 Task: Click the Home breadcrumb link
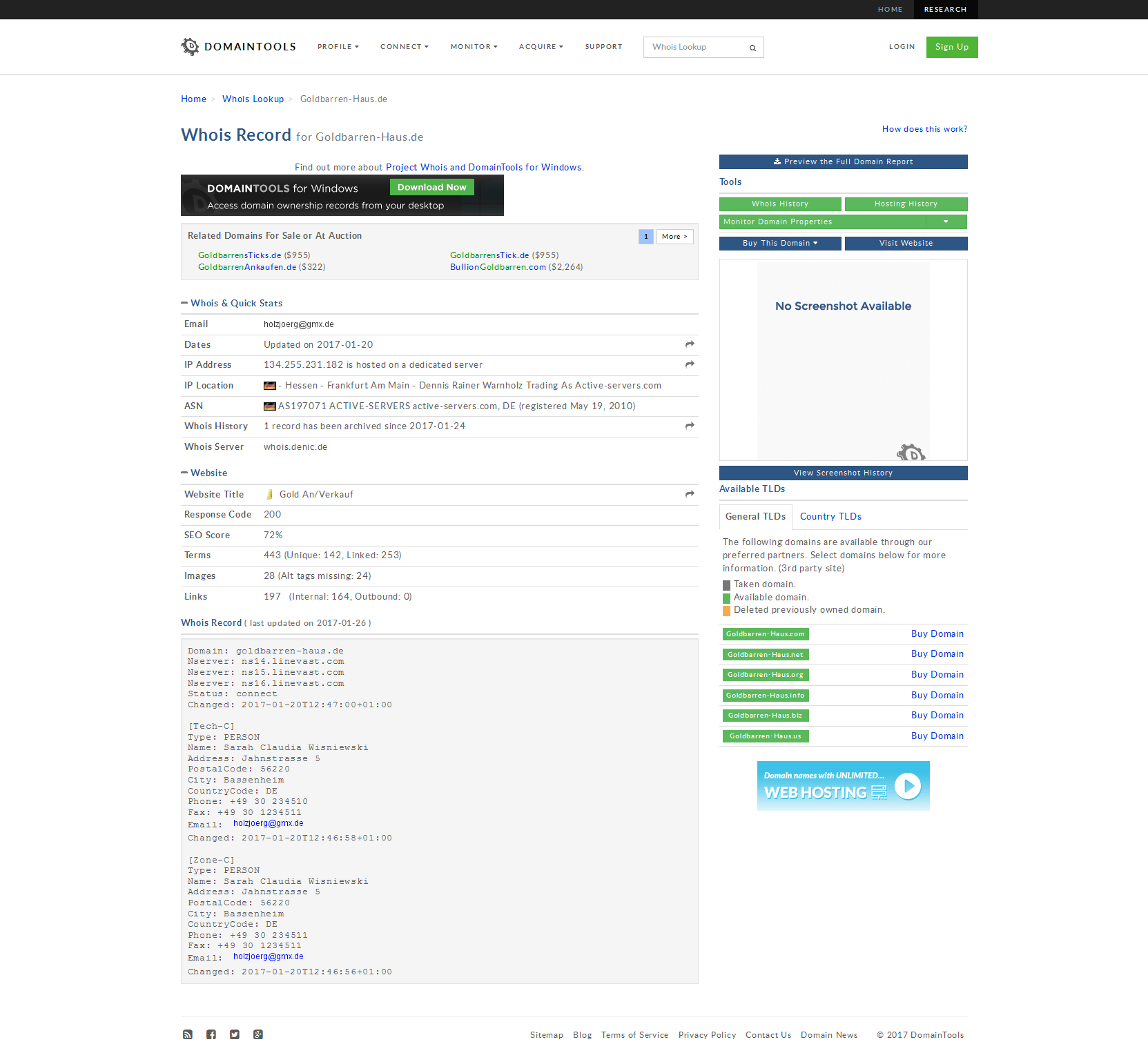pyautogui.click(x=193, y=99)
